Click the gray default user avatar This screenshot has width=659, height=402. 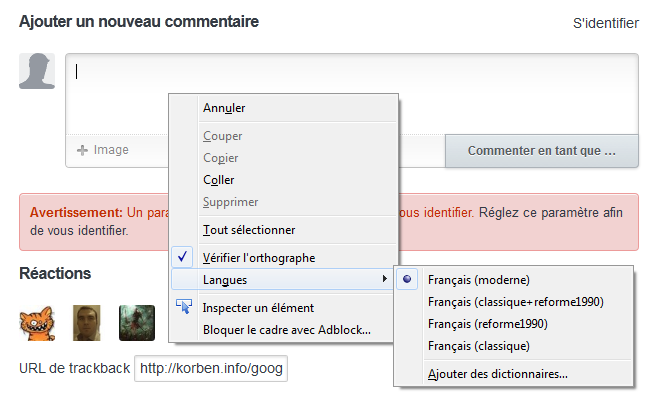(37, 71)
